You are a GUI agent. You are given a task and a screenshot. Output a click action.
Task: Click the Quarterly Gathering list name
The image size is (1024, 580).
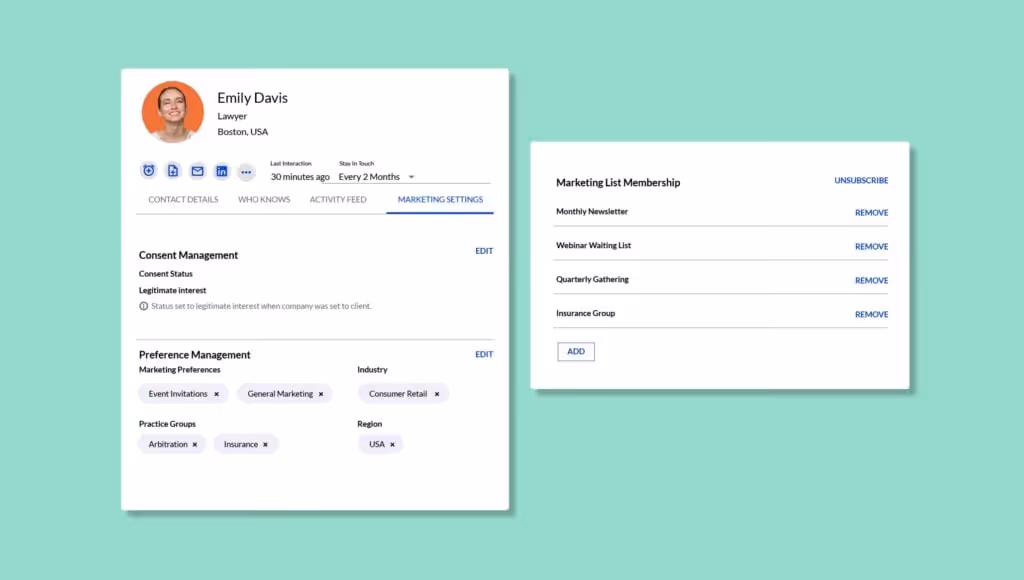click(x=592, y=280)
